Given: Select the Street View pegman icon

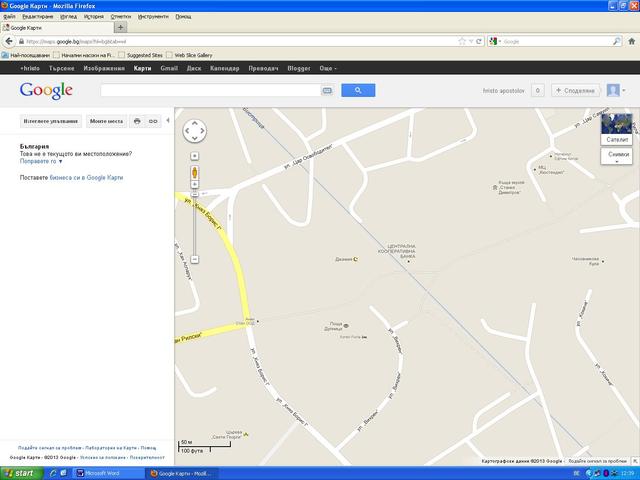Looking at the screenshot, I should (x=194, y=173).
